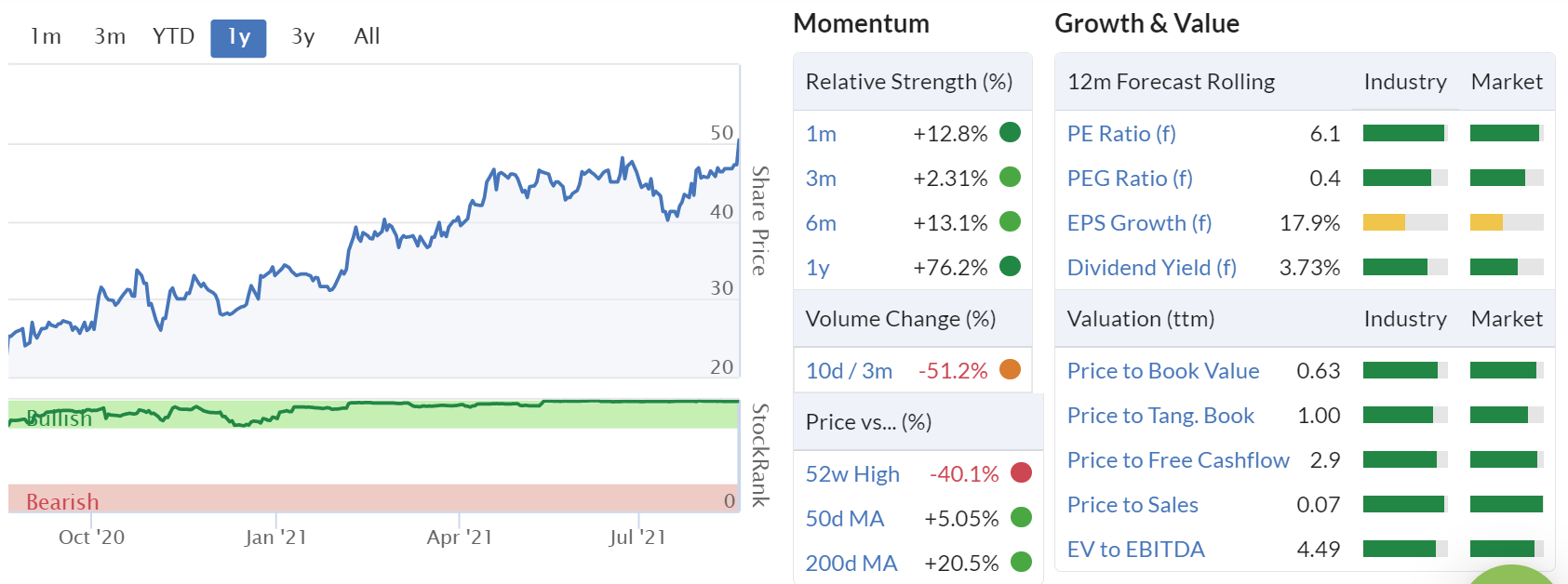The image size is (1568, 584).
Task: Click the 6m relative strength green dot
Action: (x=1010, y=221)
